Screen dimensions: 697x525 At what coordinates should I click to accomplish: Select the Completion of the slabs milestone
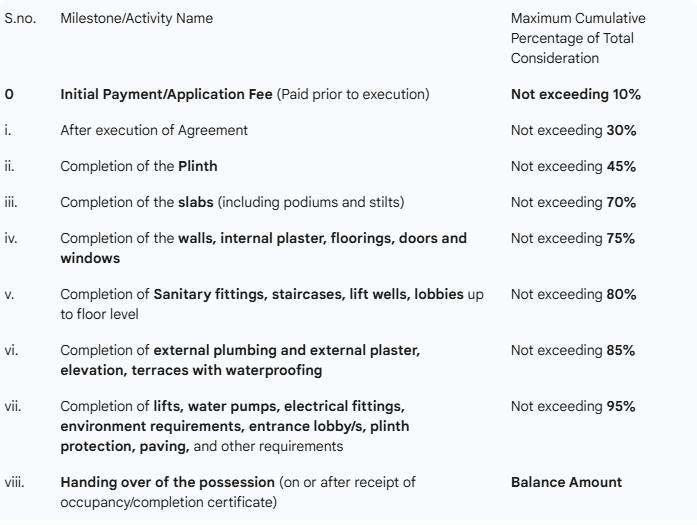tap(232, 202)
